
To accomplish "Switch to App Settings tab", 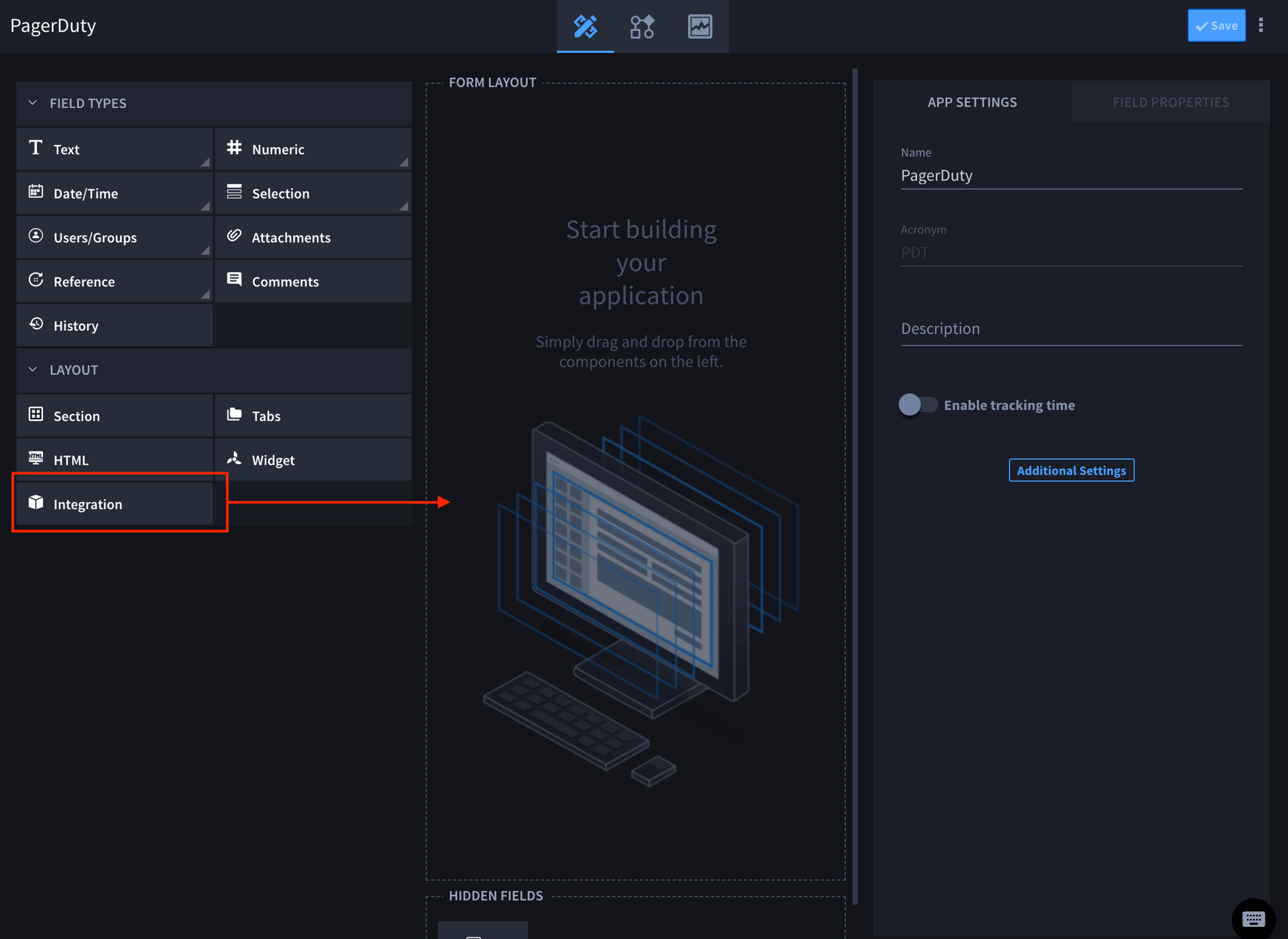I will tap(971, 102).
